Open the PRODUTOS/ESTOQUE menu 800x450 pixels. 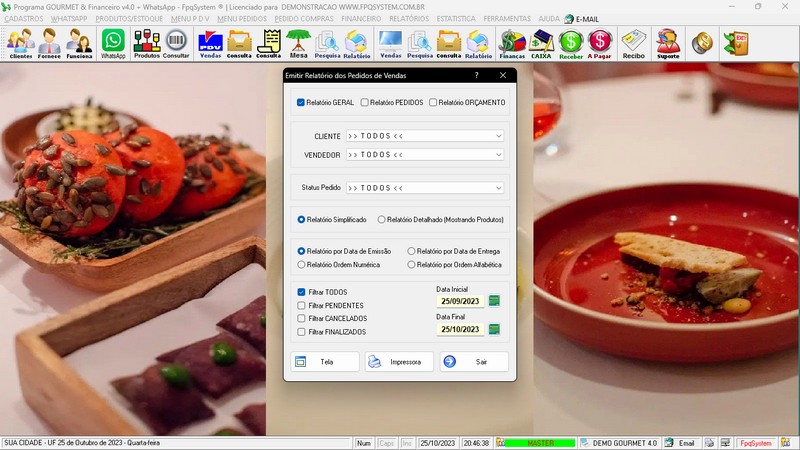pos(129,19)
